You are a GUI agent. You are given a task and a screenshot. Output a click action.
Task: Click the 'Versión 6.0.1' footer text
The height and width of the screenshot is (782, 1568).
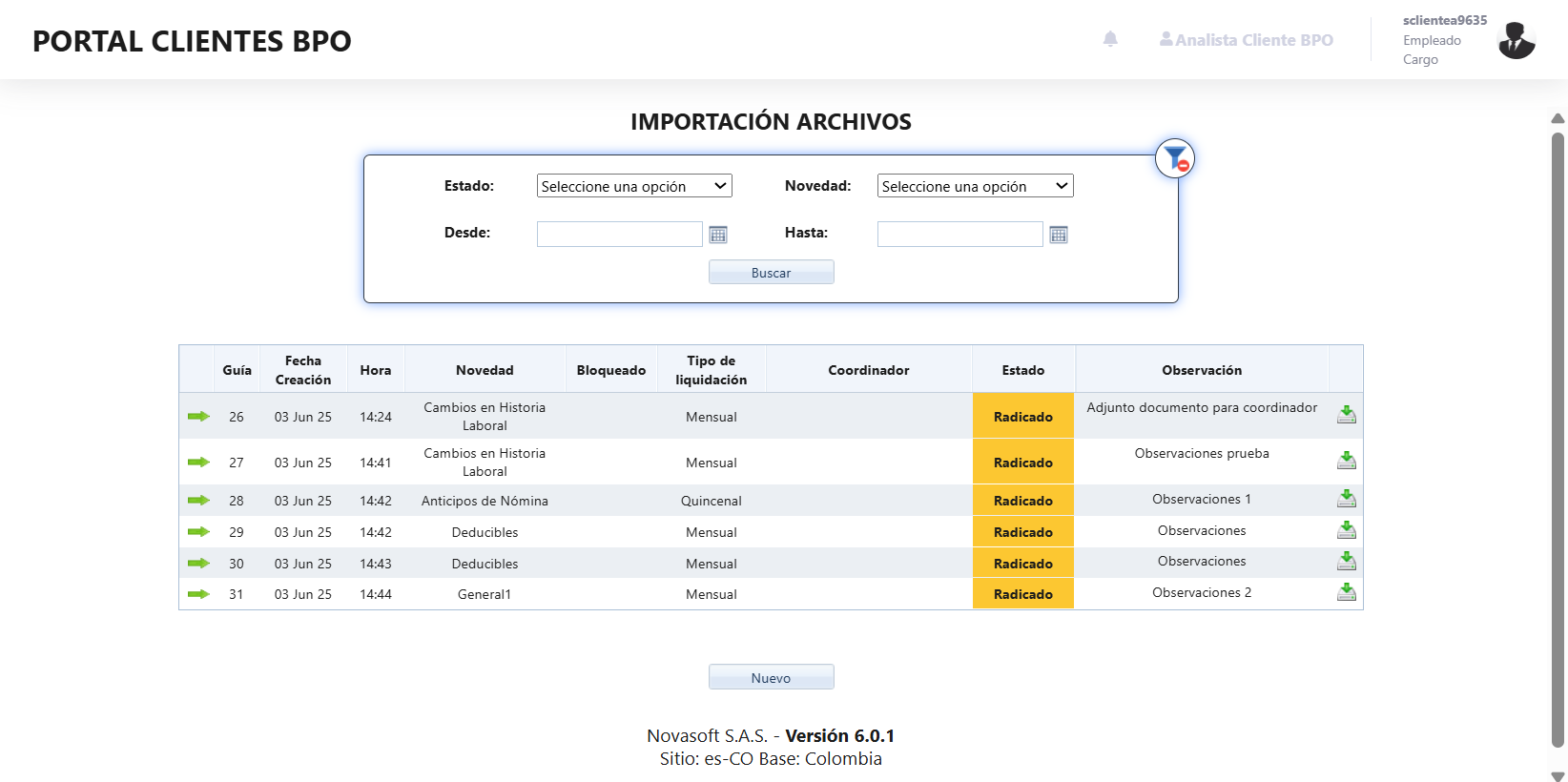[840, 735]
